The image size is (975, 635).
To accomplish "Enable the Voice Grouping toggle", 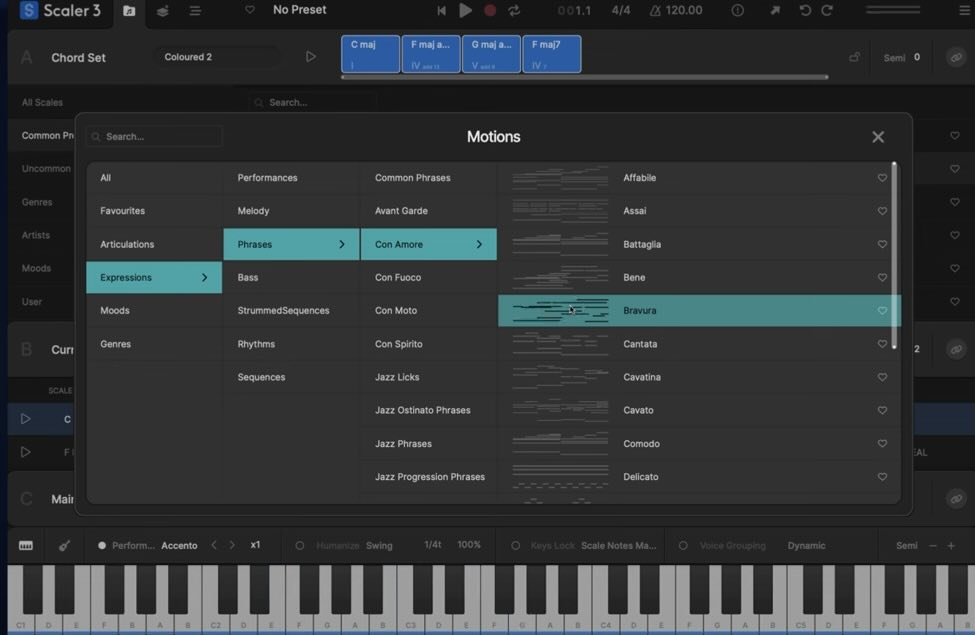I will [683, 546].
